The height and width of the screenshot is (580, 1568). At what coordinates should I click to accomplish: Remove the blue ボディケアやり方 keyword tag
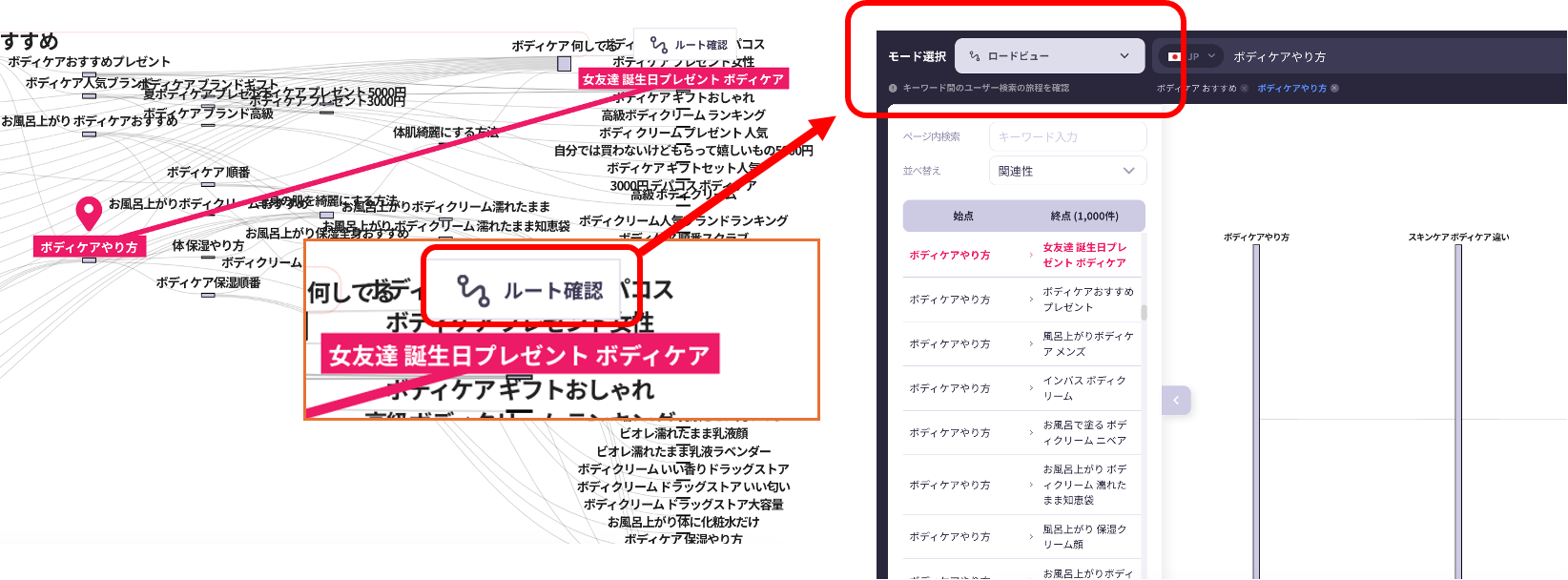pos(1334,89)
